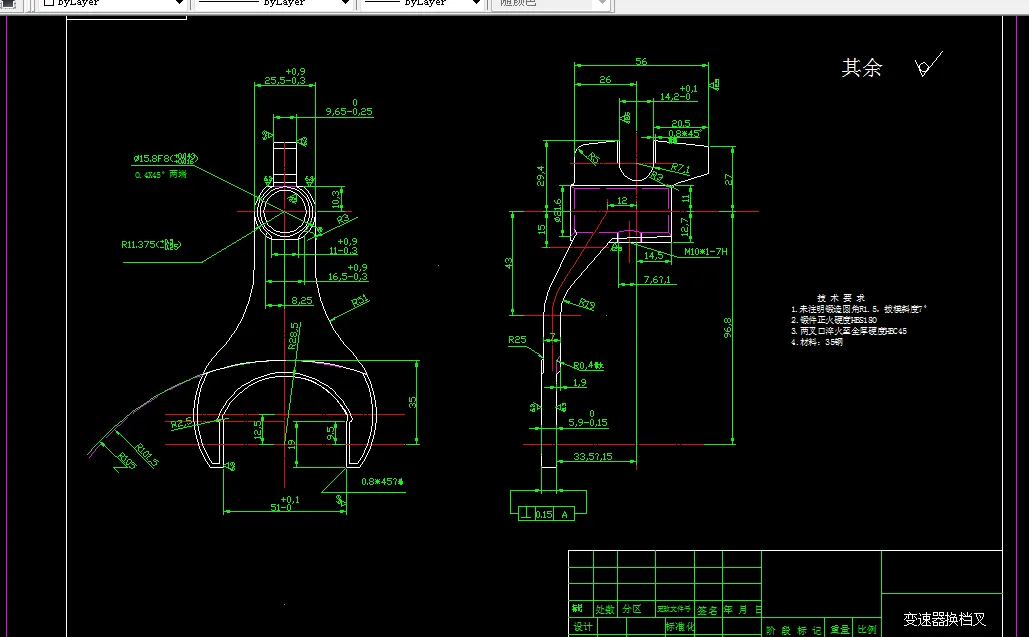Select the 比例 cell in the title block
1029x637 pixels.
point(867,630)
